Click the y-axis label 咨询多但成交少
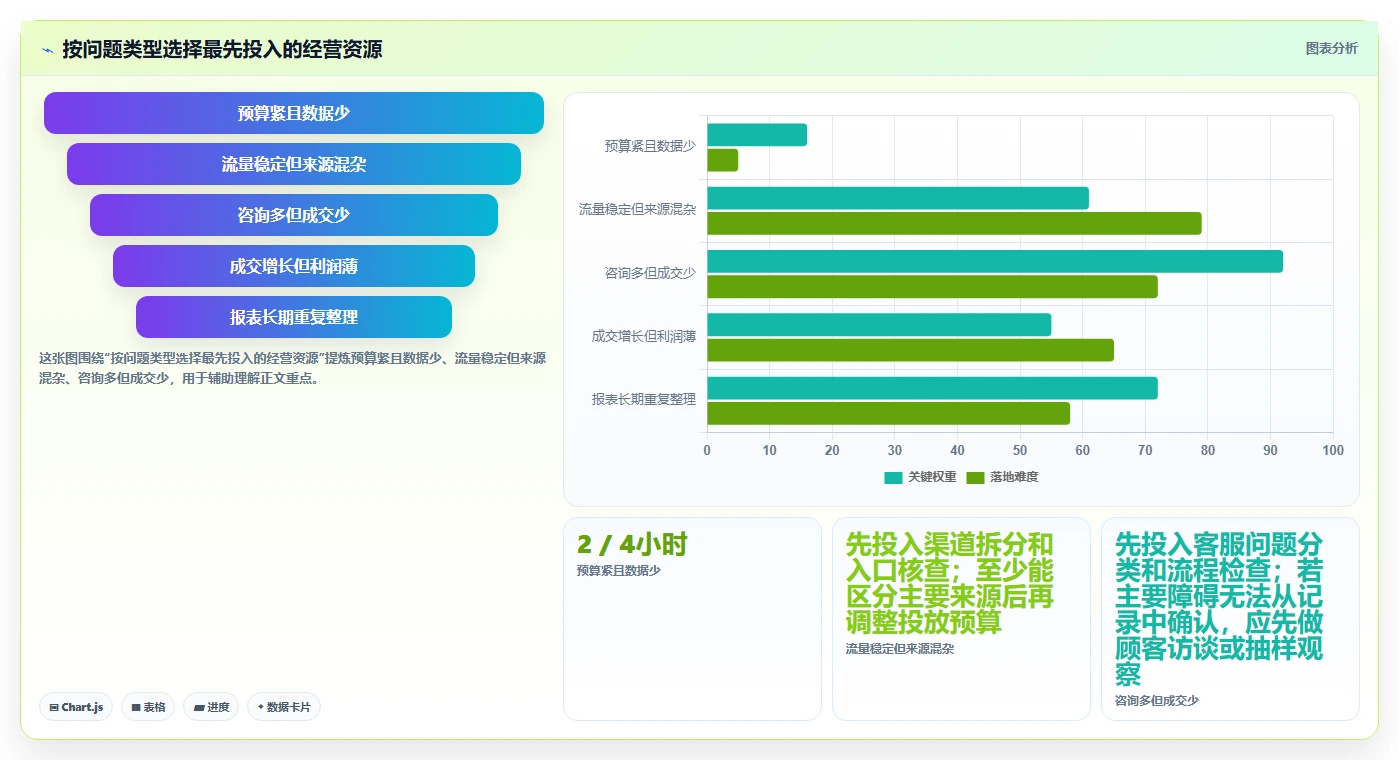This screenshot has width=1399, height=760. click(650, 273)
